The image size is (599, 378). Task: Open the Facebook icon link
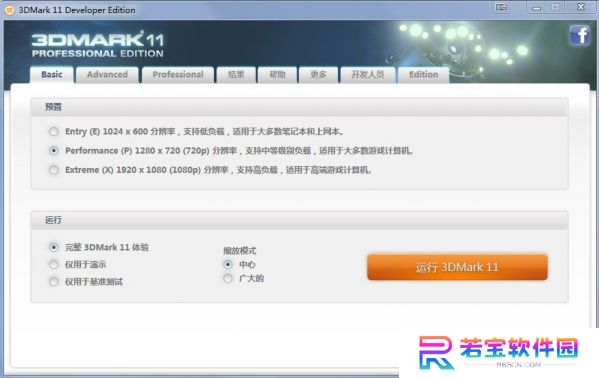pos(580,35)
